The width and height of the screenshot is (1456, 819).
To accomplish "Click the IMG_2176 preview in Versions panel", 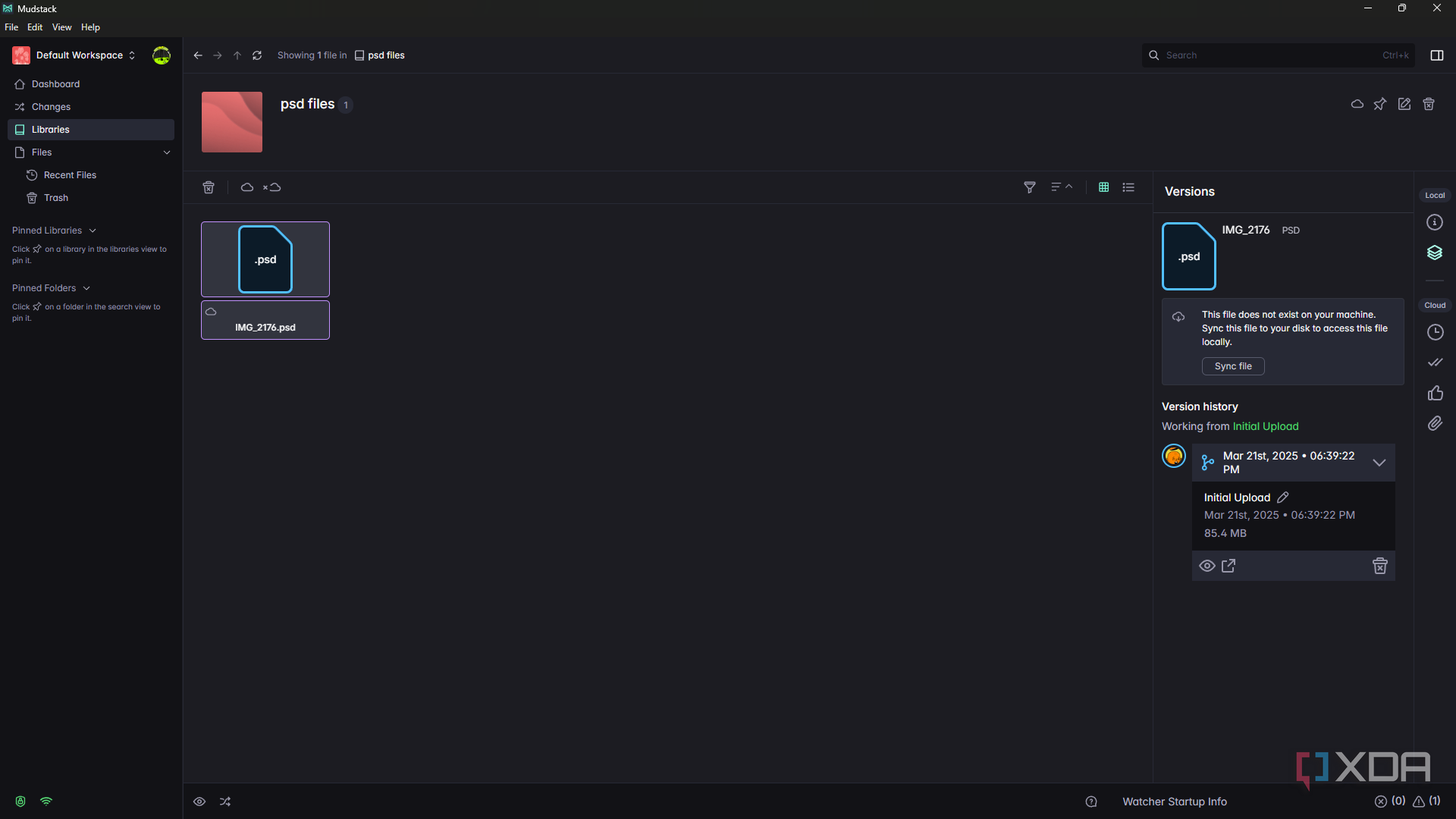I will click(x=1189, y=256).
